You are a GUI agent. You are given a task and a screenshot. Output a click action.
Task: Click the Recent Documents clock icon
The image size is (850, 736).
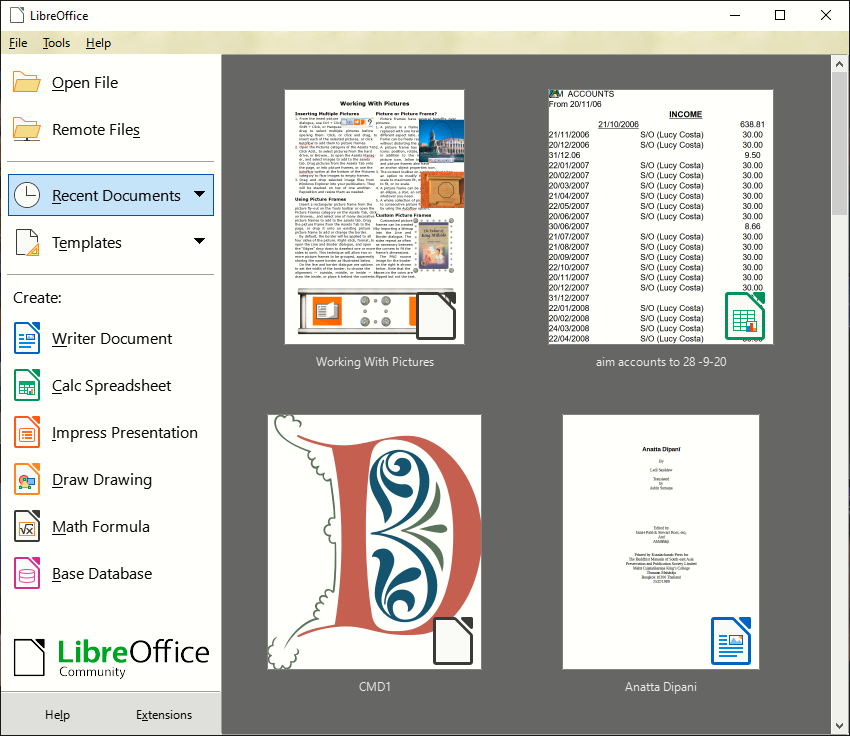(27, 195)
